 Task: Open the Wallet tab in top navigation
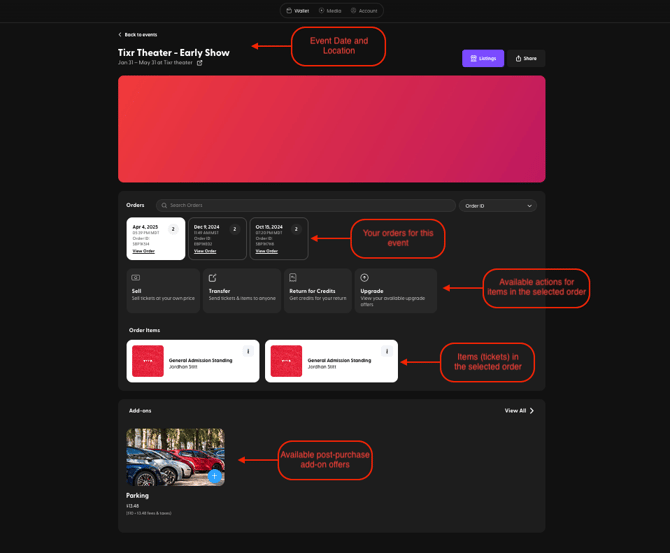click(298, 11)
